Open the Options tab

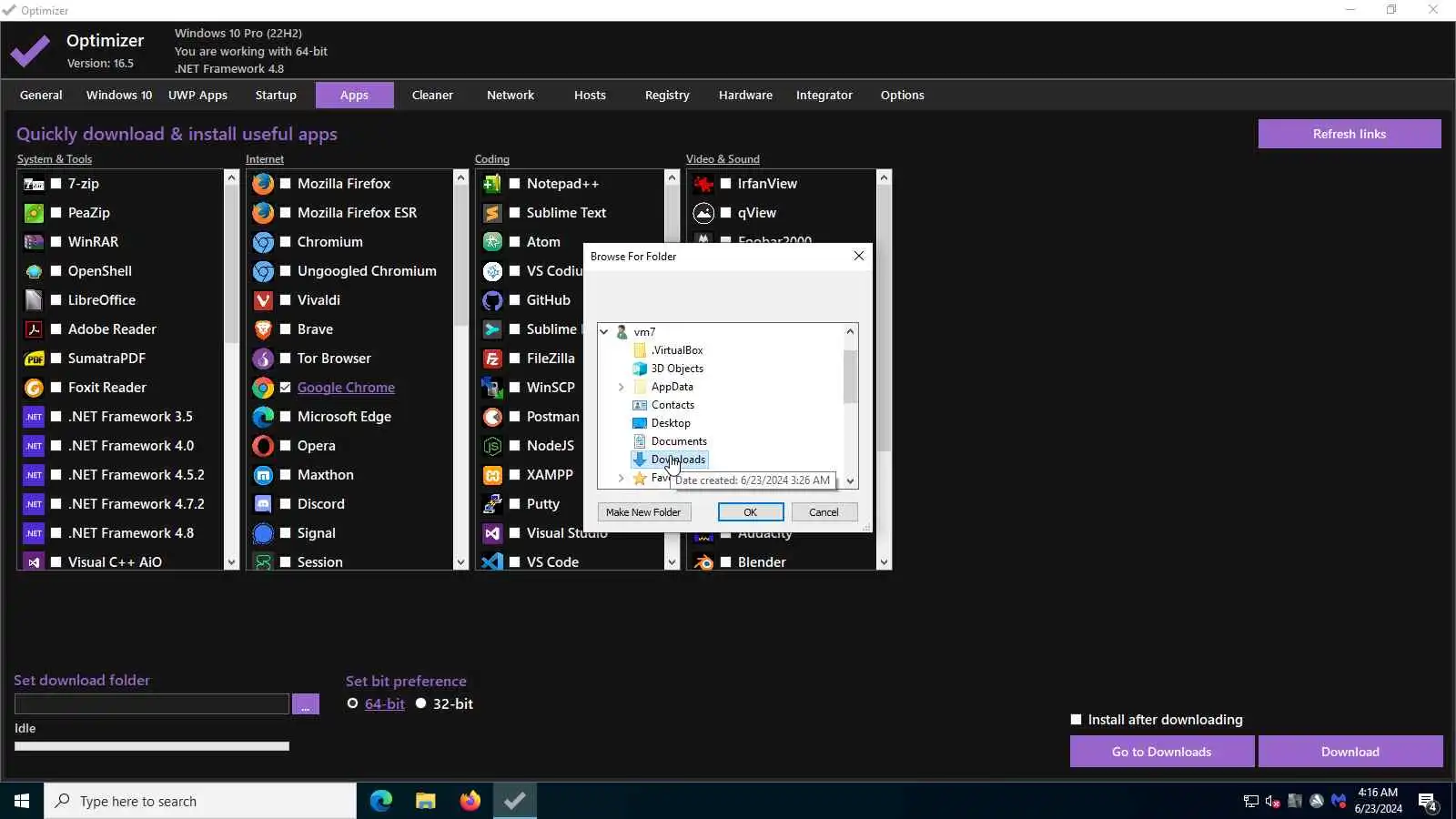point(903,95)
